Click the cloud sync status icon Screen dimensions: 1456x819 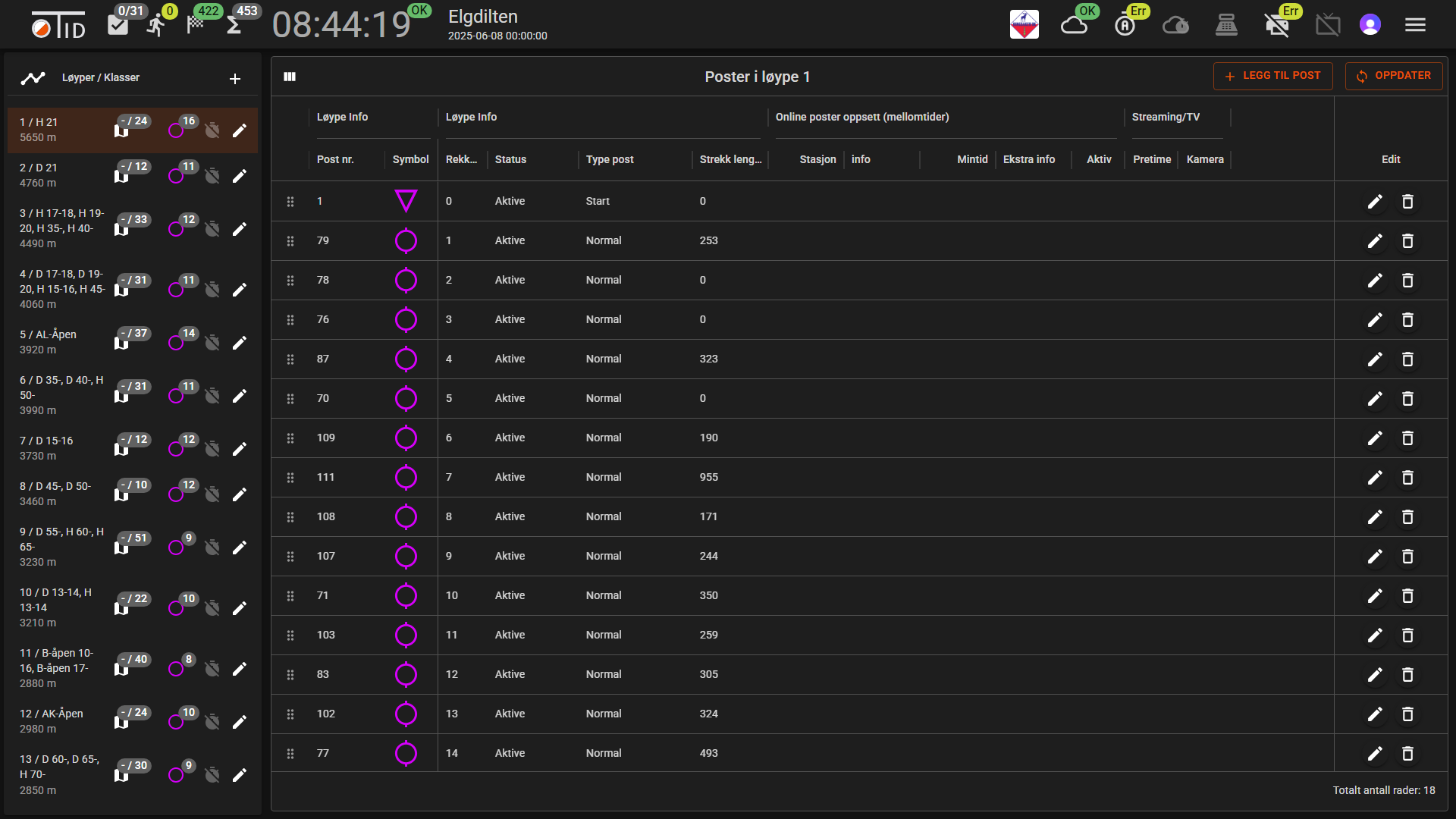1074,25
